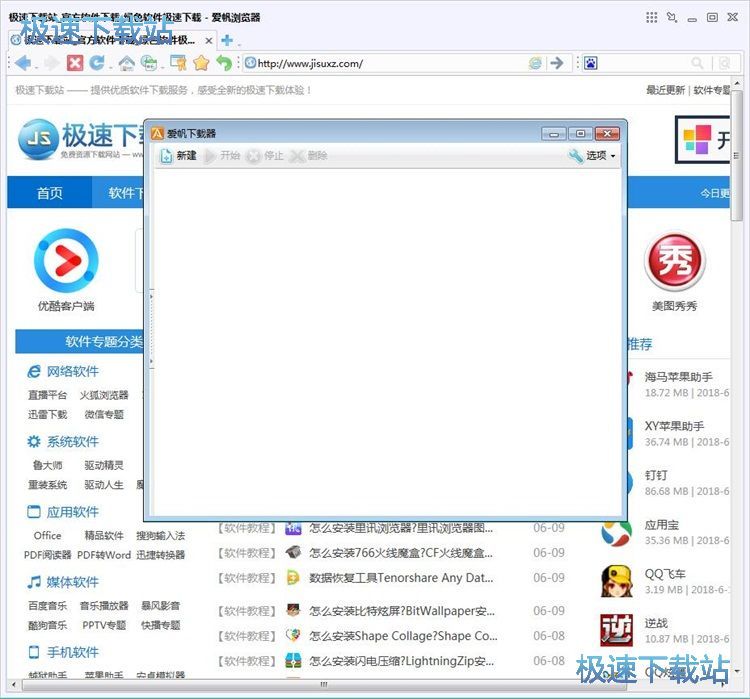Open a new tab with the plus icon
This screenshot has width=750, height=699.
pyautogui.click(x=227, y=41)
